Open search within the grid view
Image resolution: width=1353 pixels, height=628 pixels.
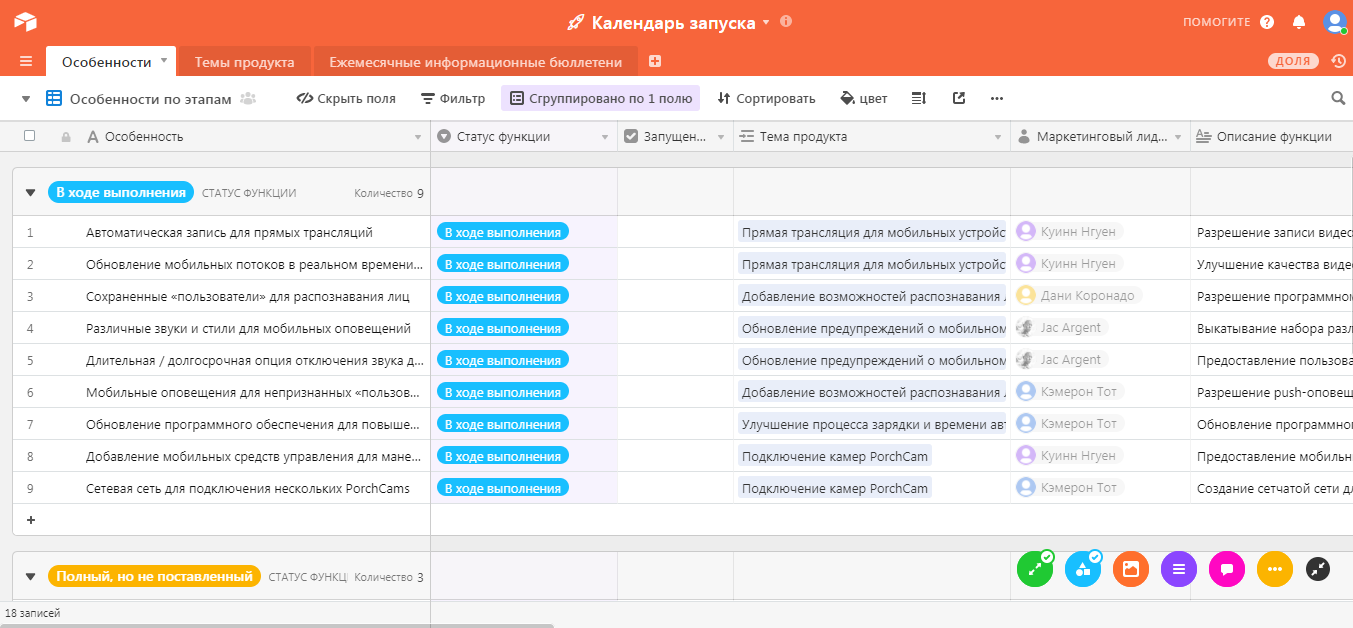pyautogui.click(x=1338, y=98)
